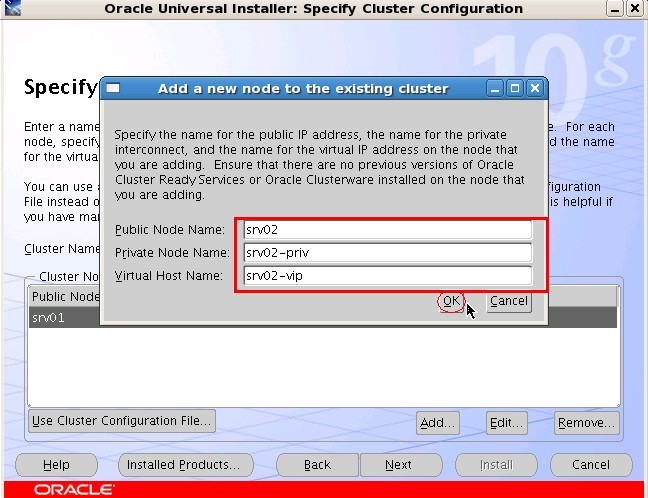The width and height of the screenshot is (648, 498).
Task: Minimize the Oracle Universal Installer window
Action: coord(615,8)
